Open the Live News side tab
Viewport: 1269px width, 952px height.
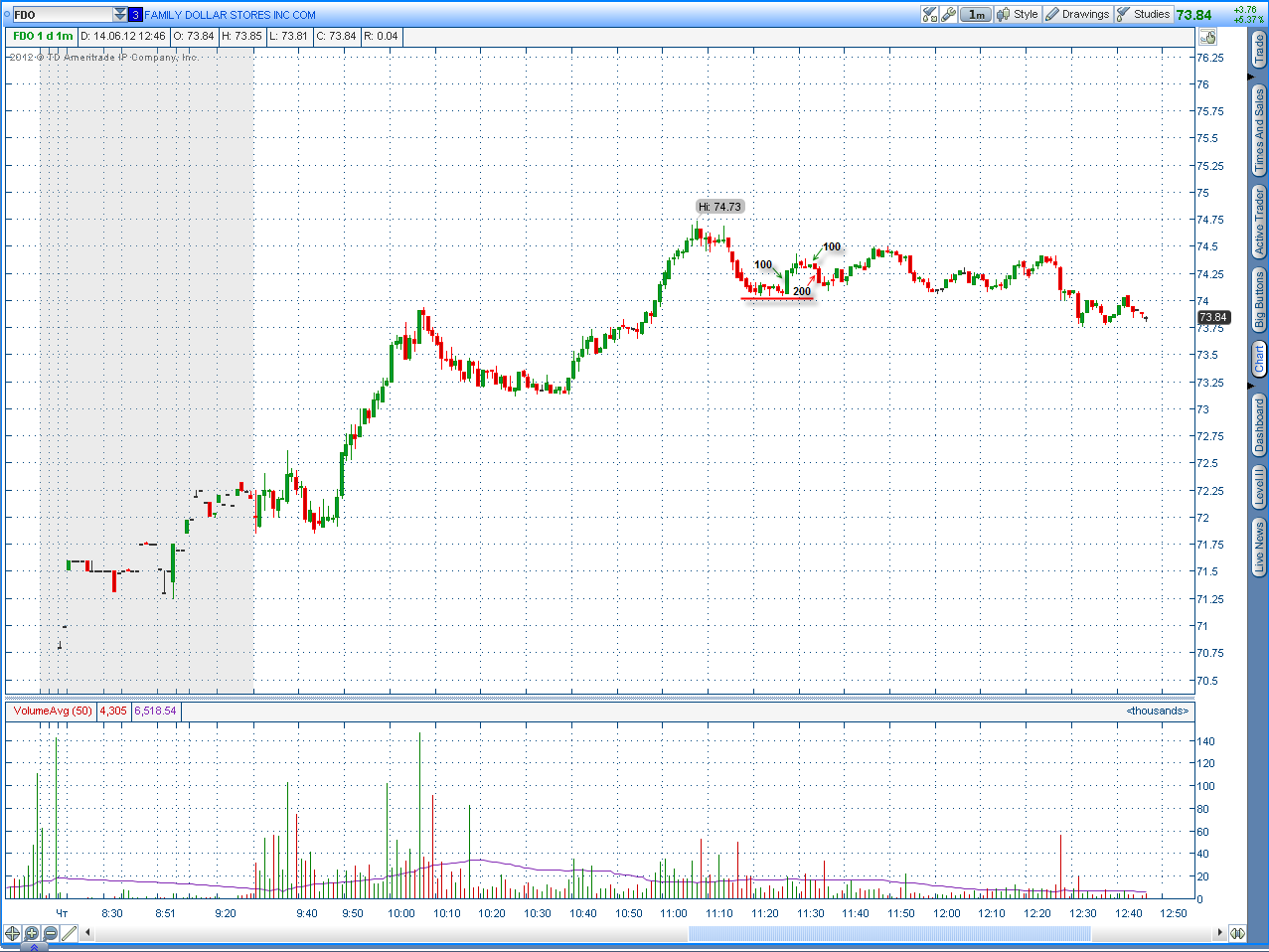tap(1259, 548)
